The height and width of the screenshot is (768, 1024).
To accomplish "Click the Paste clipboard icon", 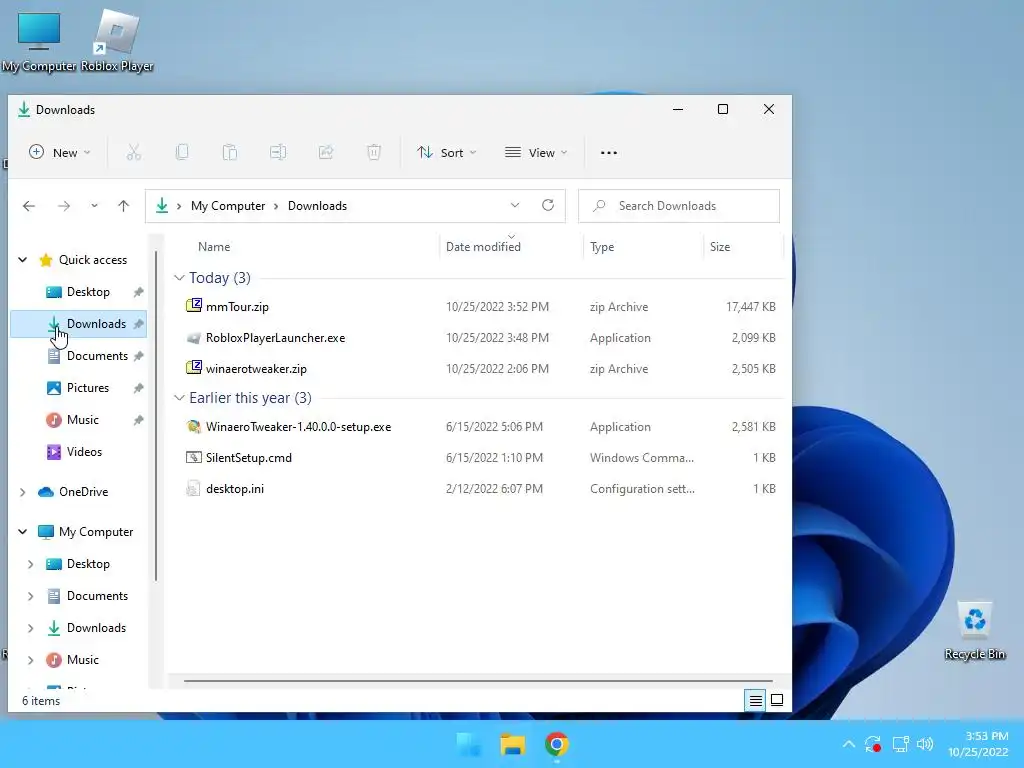I will pos(230,152).
